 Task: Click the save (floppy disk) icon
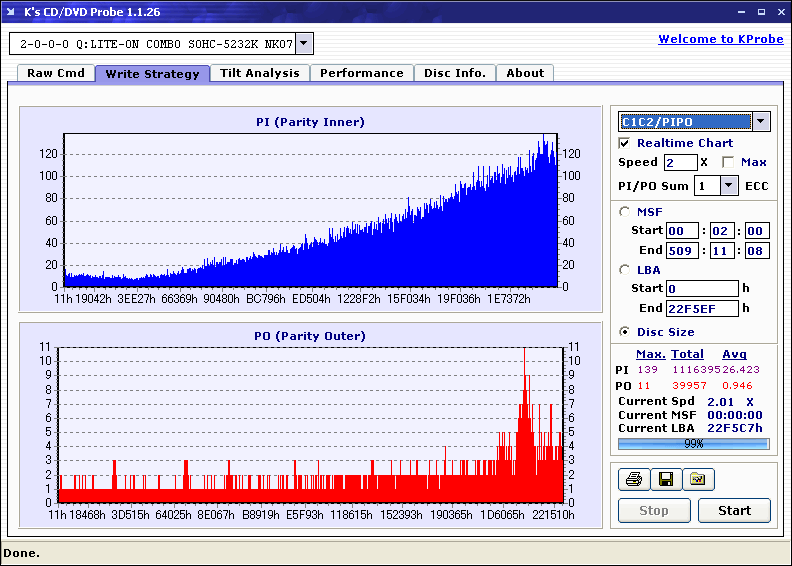[666, 479]
